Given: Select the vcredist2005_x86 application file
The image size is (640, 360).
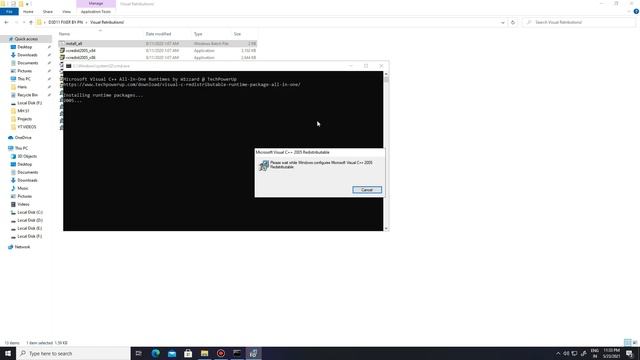Looking at the screenshot, I should 158,58.
